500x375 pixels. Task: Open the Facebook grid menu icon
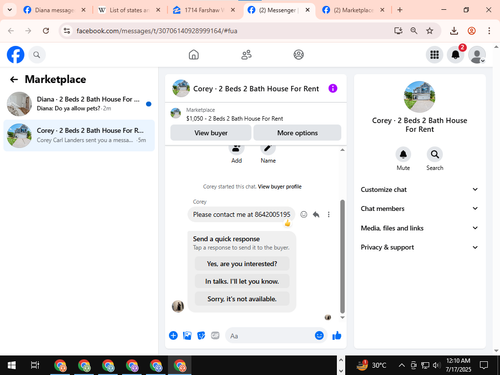(434, 55)
